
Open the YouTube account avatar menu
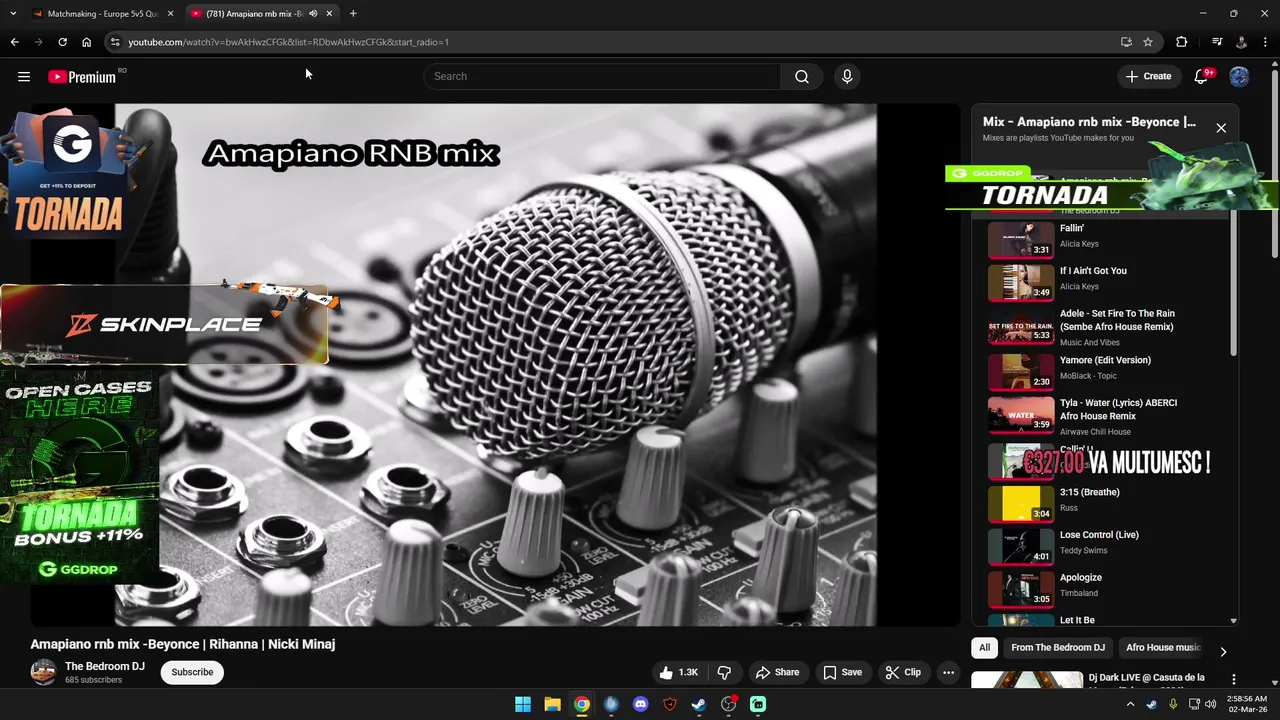(x=1239, y=76)
